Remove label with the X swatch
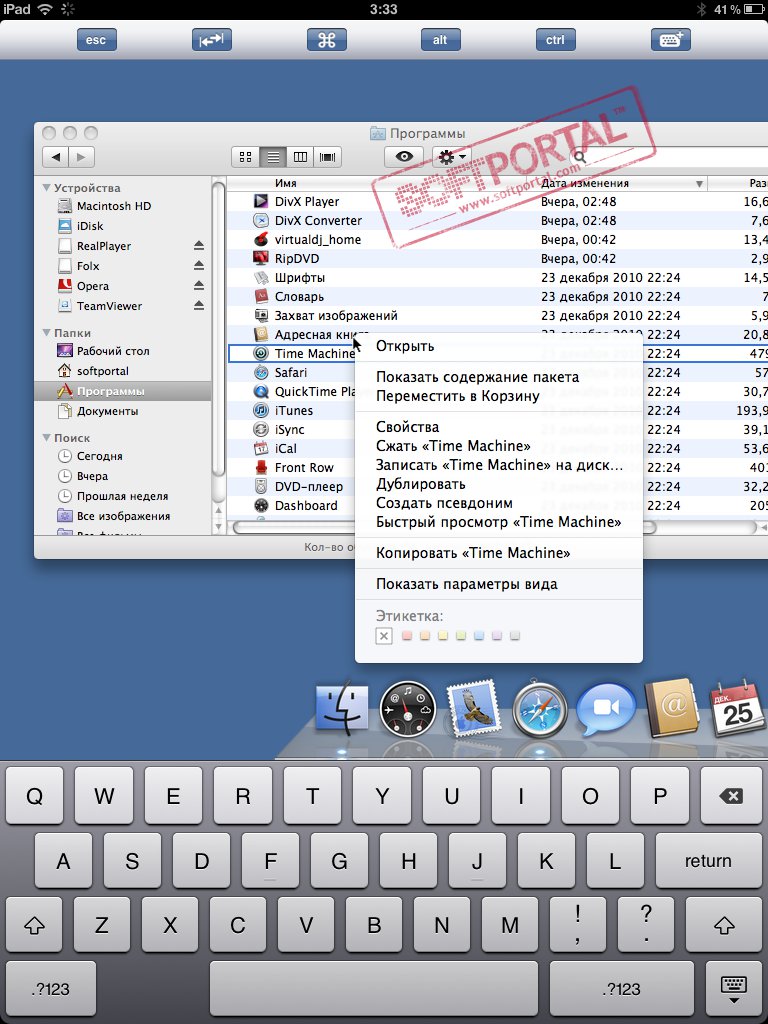Screen dimensions: 768x1024 pos(384,635)
